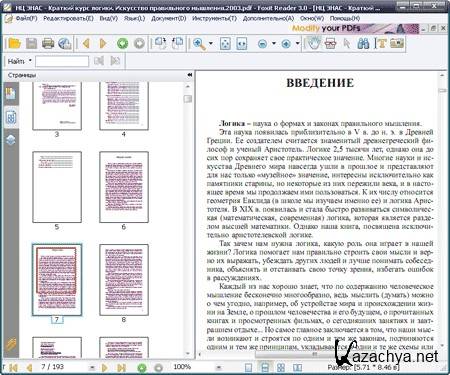Choose the arrow select tool

point(347,43)
